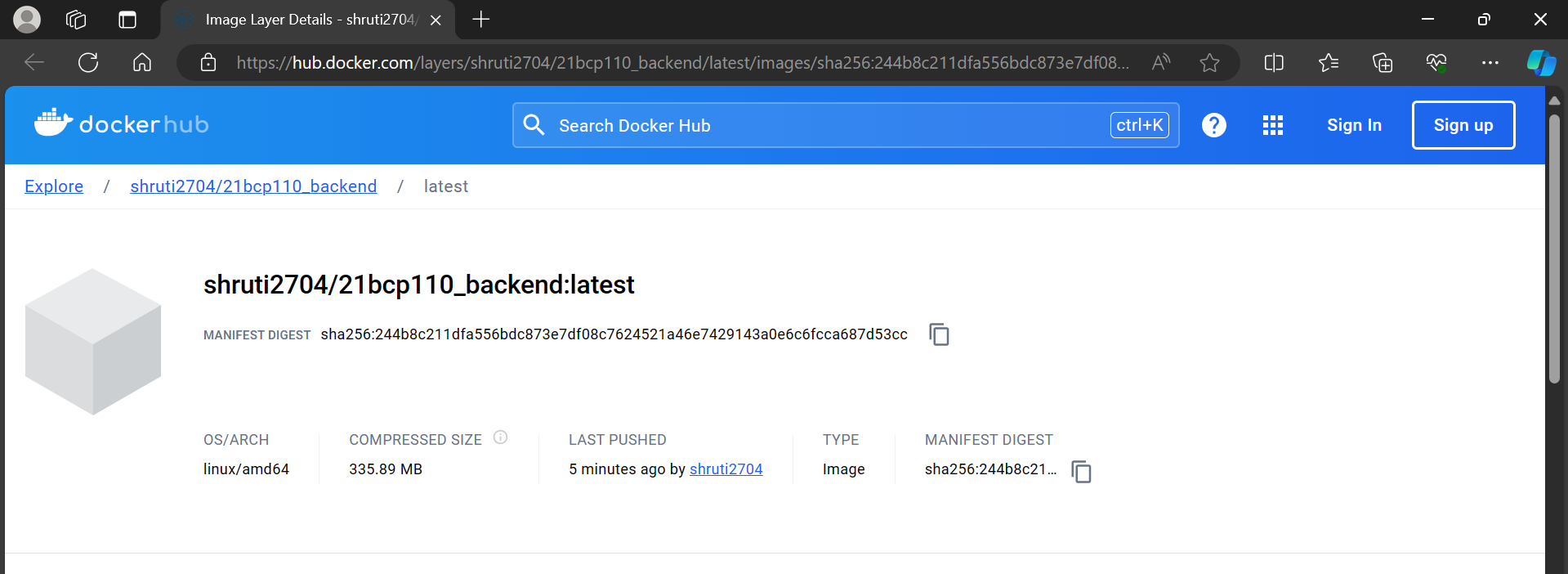Click the info icon beside COMPRESSED SIZE
Screen dimensions: 1568x574
click(500, 437)
